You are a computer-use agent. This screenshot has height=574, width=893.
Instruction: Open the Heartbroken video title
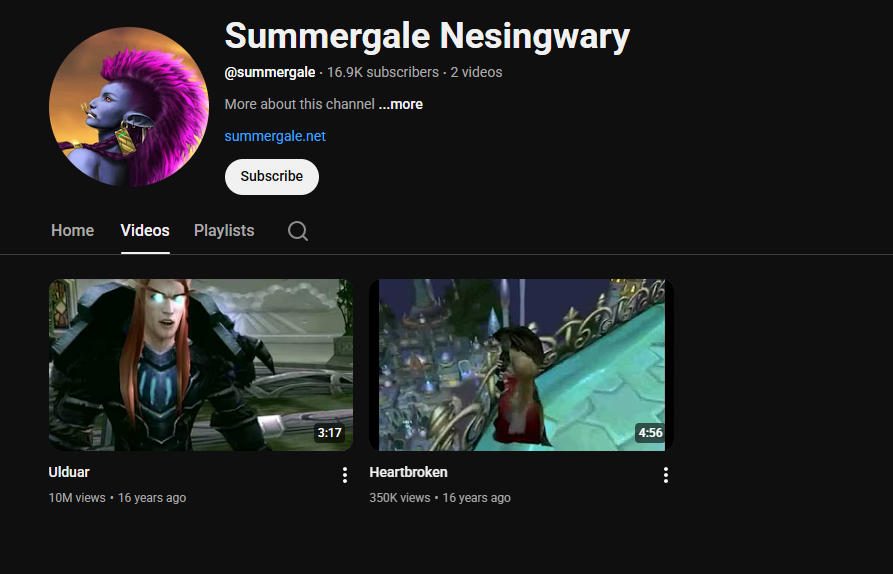[x=408, y=472]
